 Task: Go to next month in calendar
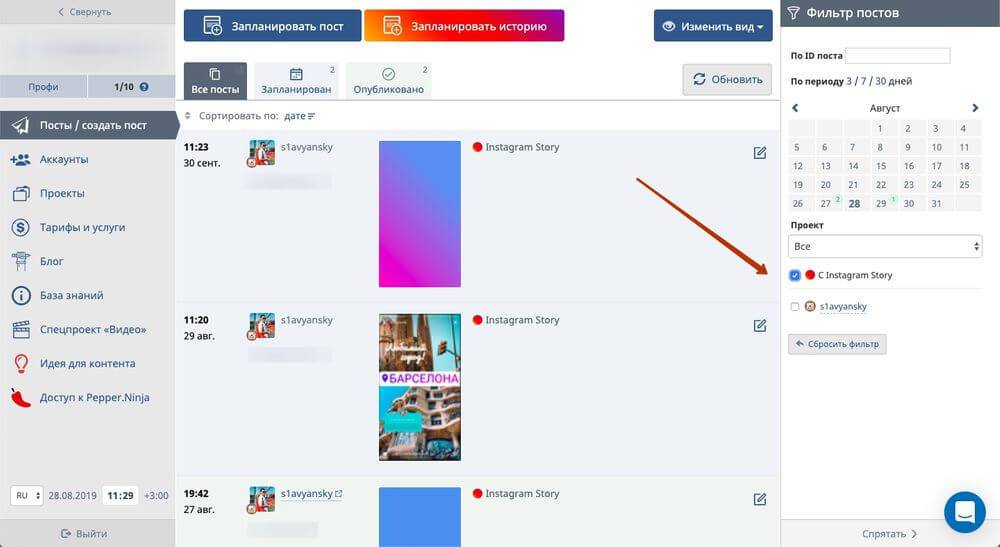pos(975,108)
